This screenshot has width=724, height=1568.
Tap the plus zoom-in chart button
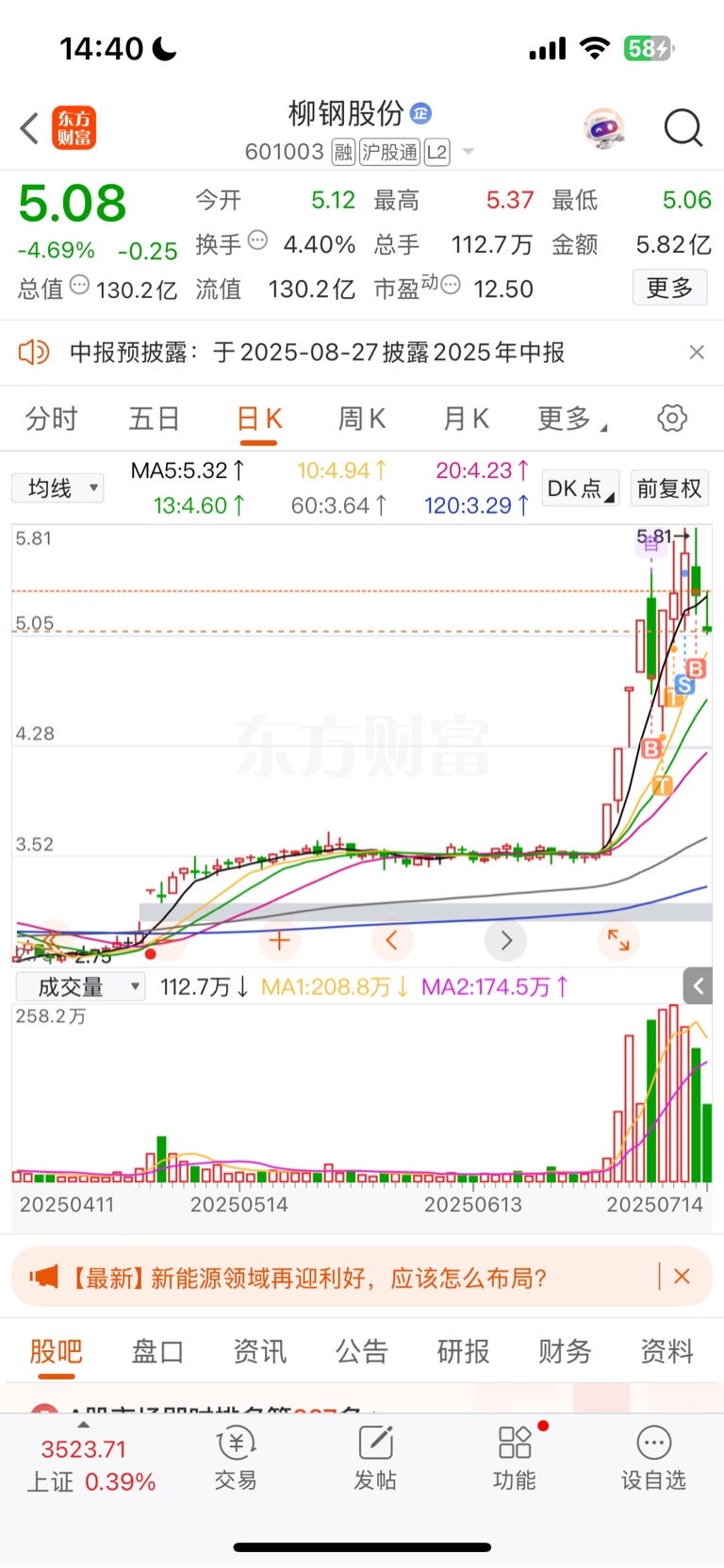pyautogui.click(x=279, y=940)
